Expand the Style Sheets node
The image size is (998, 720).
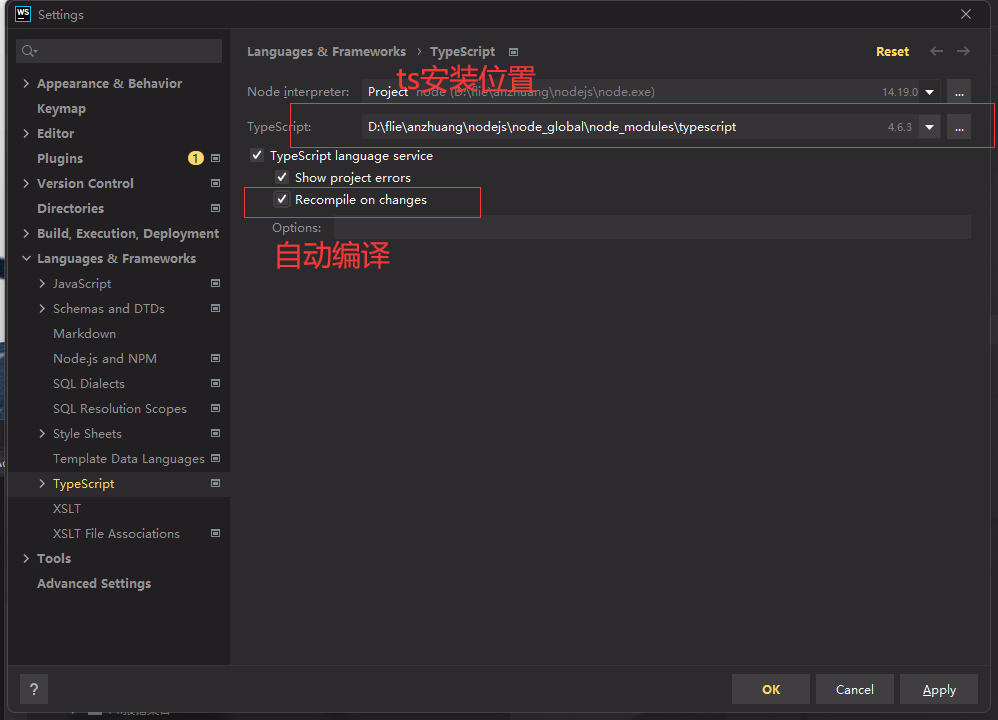click(x=42, y=434)
